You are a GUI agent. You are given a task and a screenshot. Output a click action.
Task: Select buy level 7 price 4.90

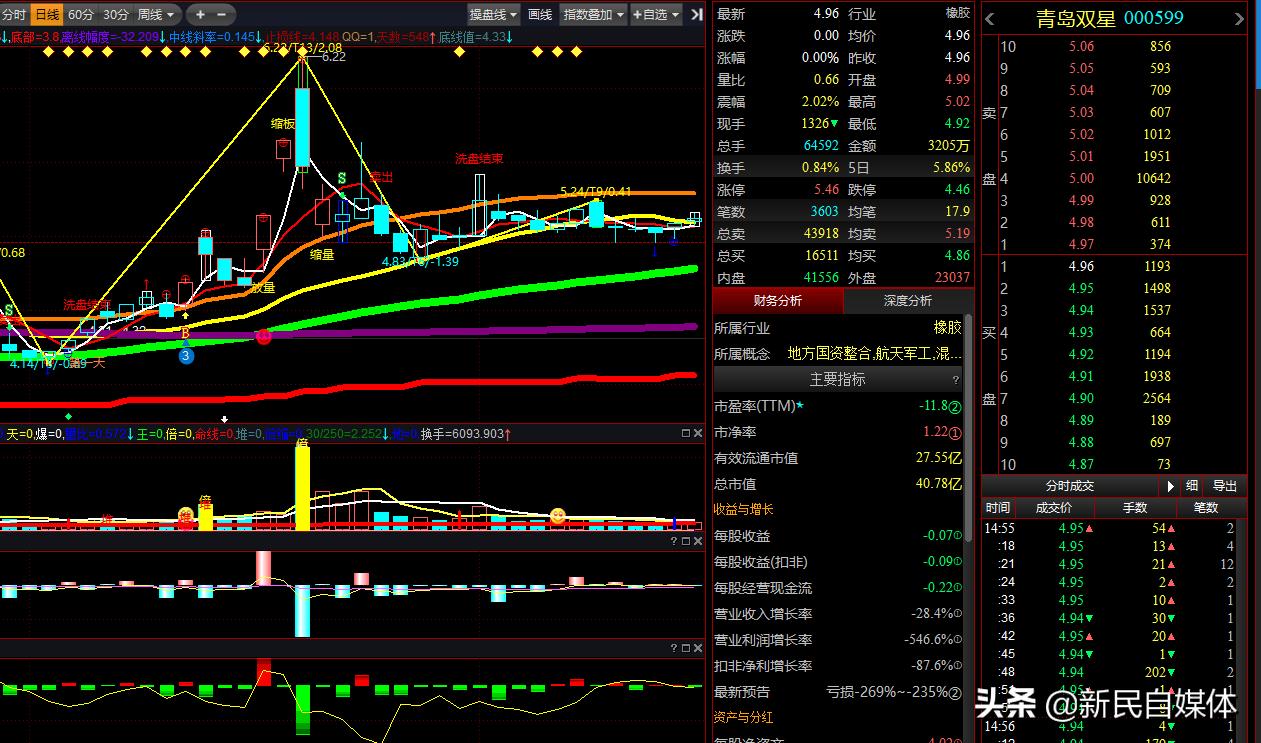coord(1081,398)
